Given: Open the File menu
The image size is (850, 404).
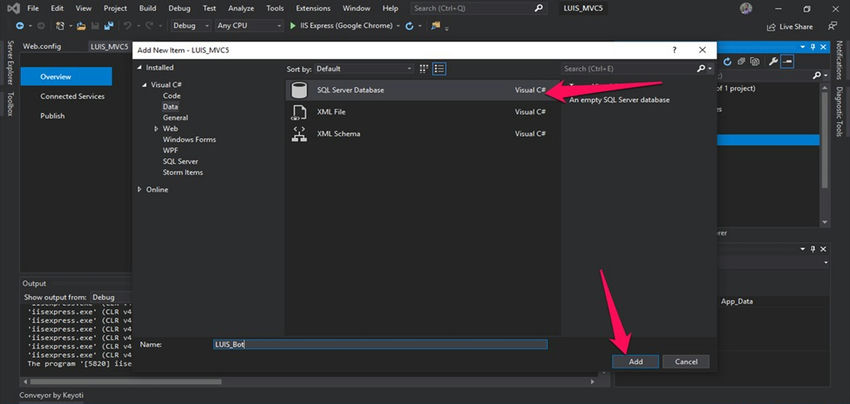Looking at the screenshot, I should 33,8.
